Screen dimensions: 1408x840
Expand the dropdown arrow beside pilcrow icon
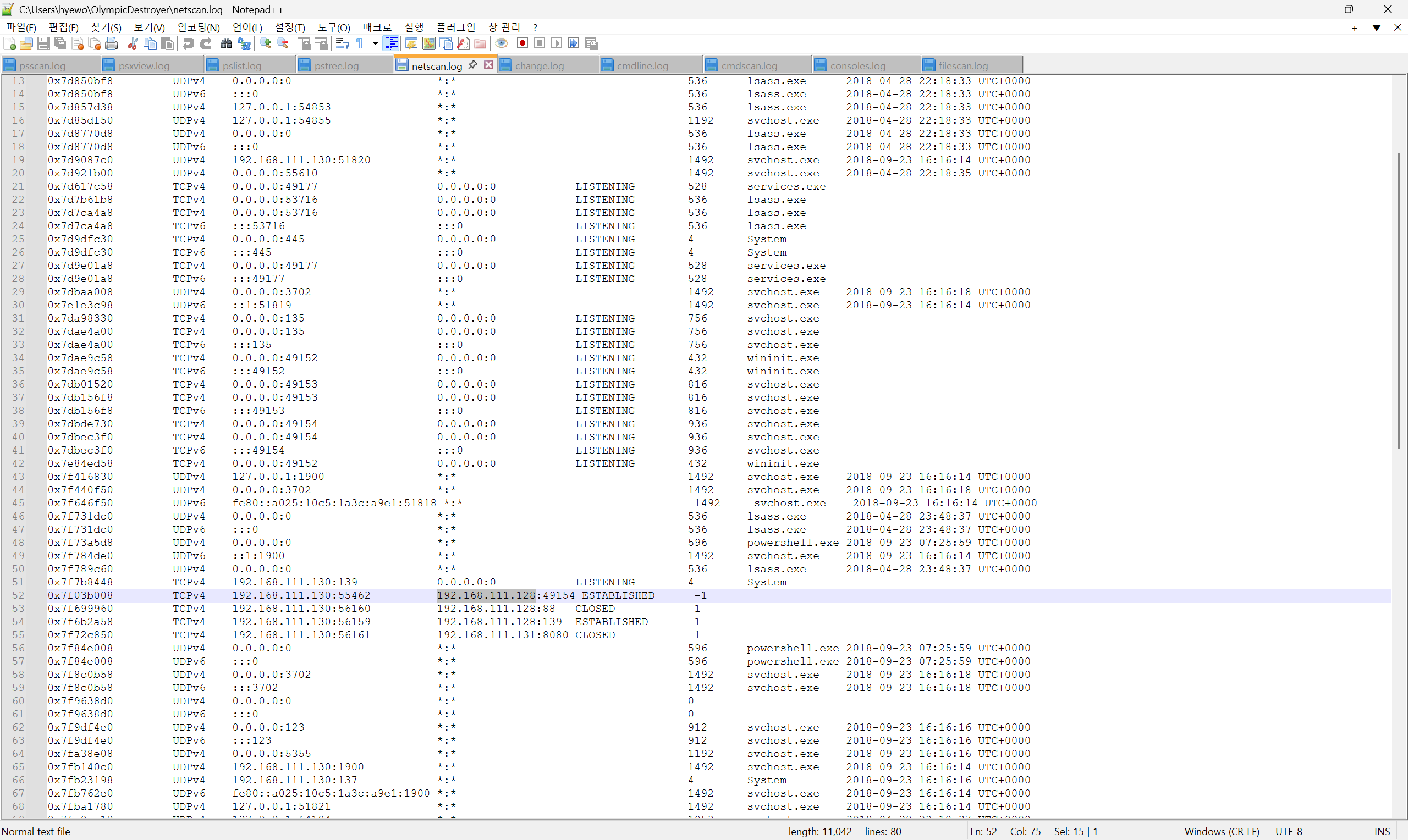(375, 43)
